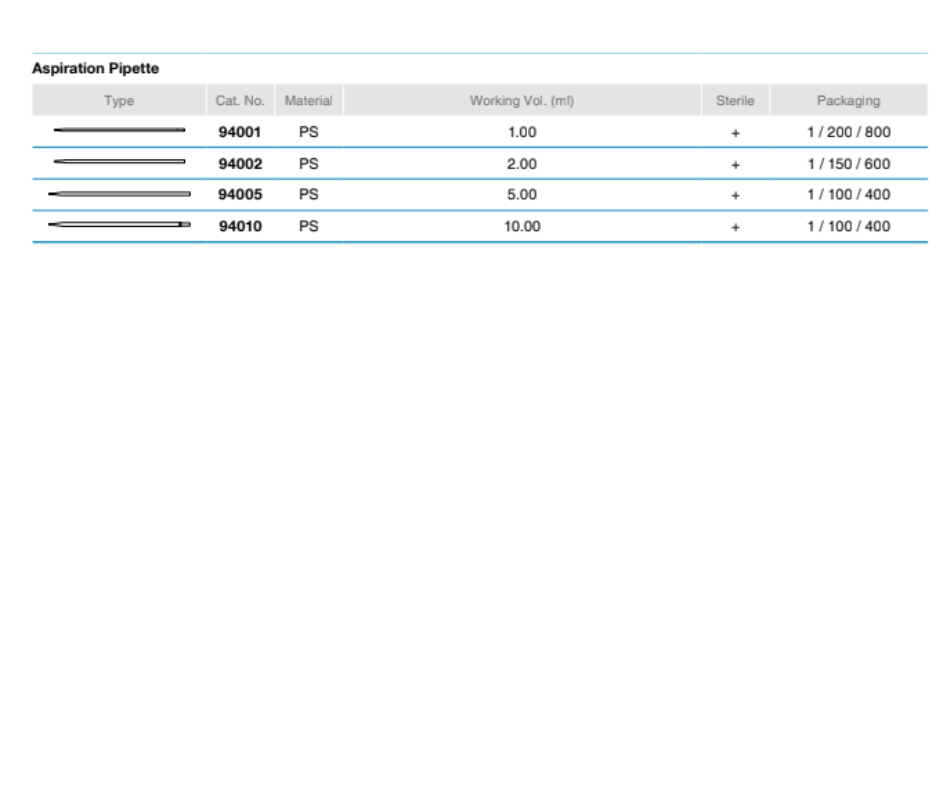This screenshot has width=940, height=788.
Task: Click the Working Vol. (ml) header
Action: point(521,101)
